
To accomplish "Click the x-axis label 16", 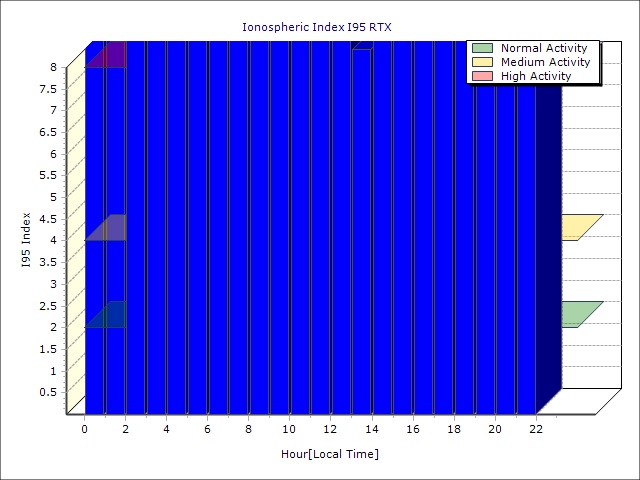I will coord(413,429).
